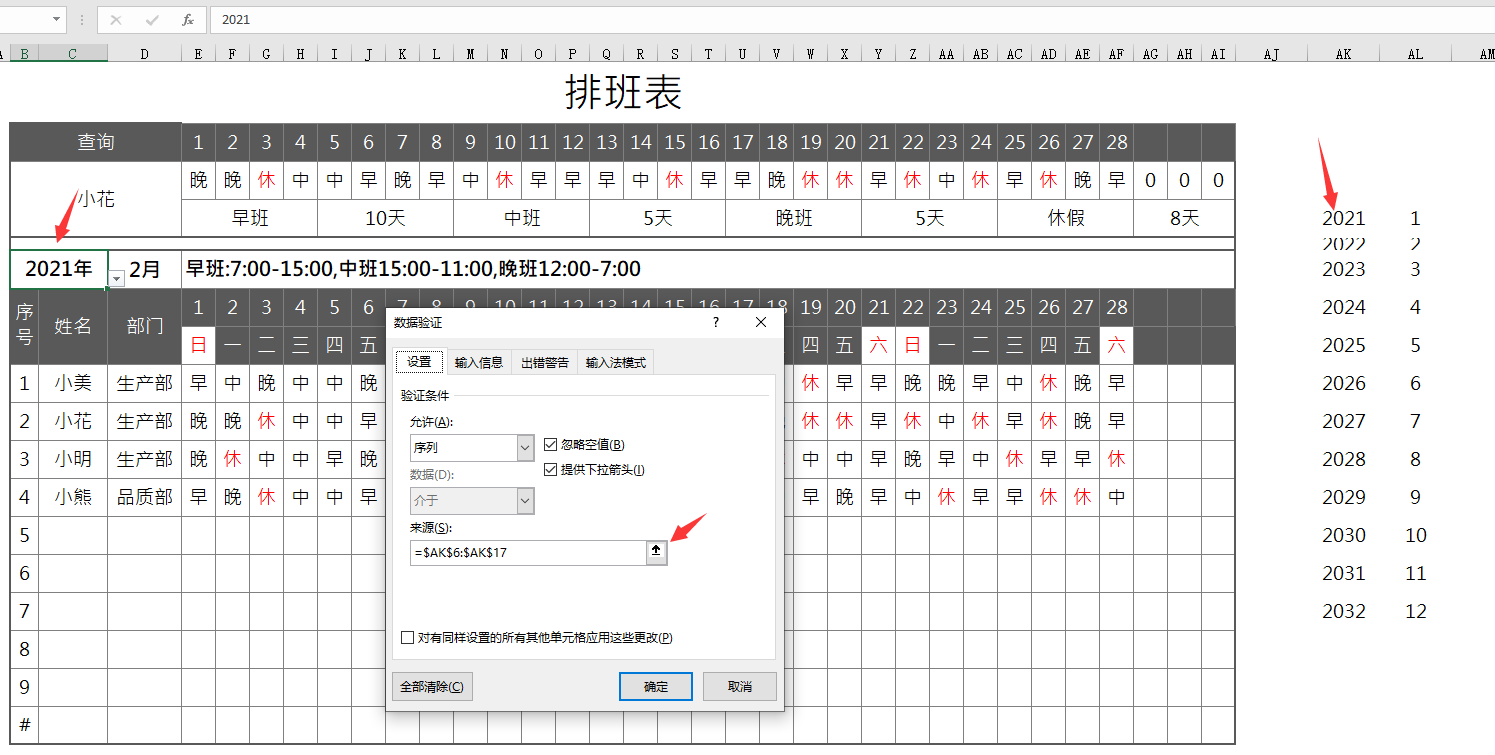Open the dropdown arrow beside the 2021年 cell

117,278
